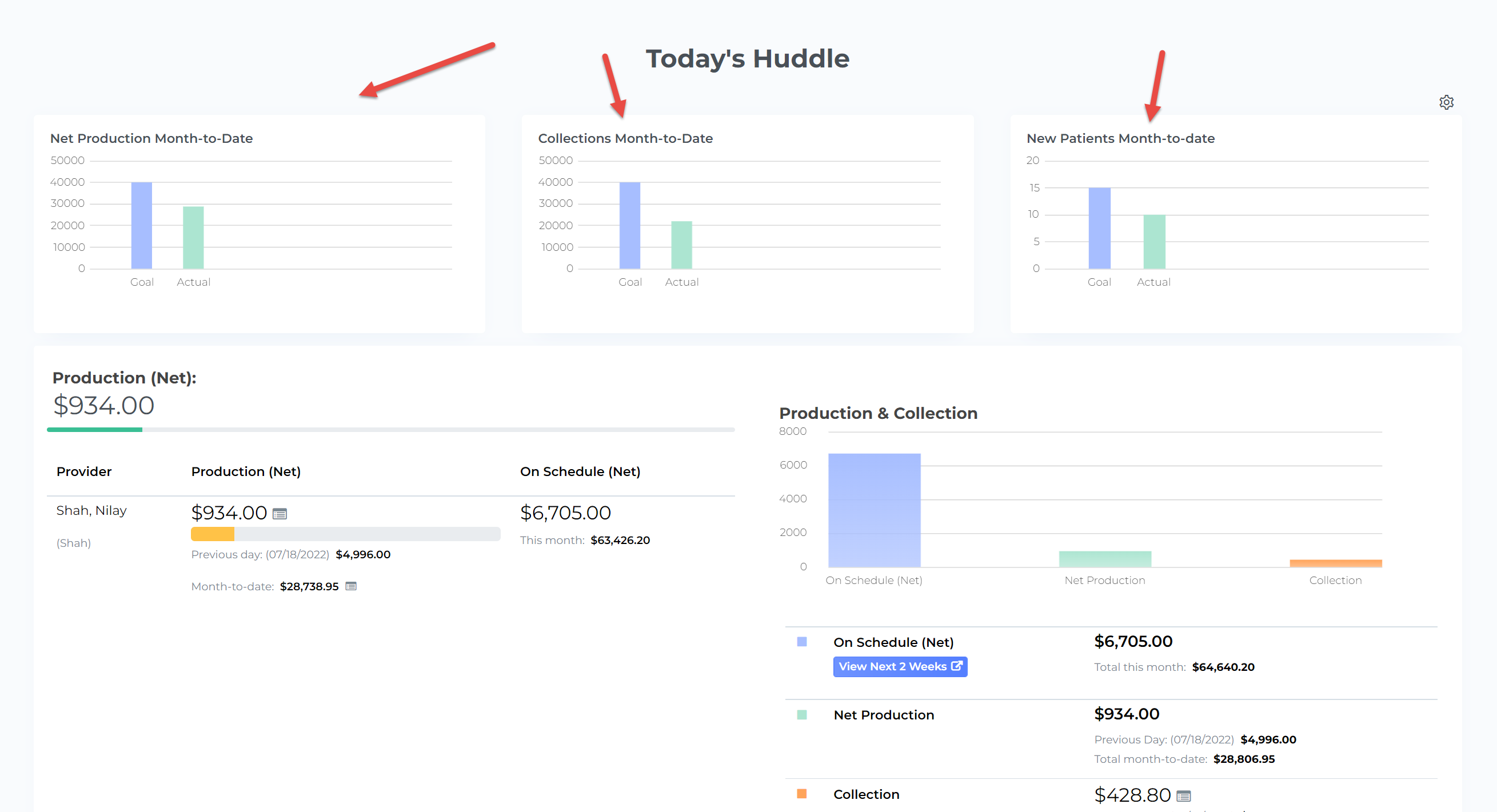Open details icon beside Month-to-date $28,738.95
Image resolution: width=1497 pixels, height=812 pixels.
click(351, 586)
